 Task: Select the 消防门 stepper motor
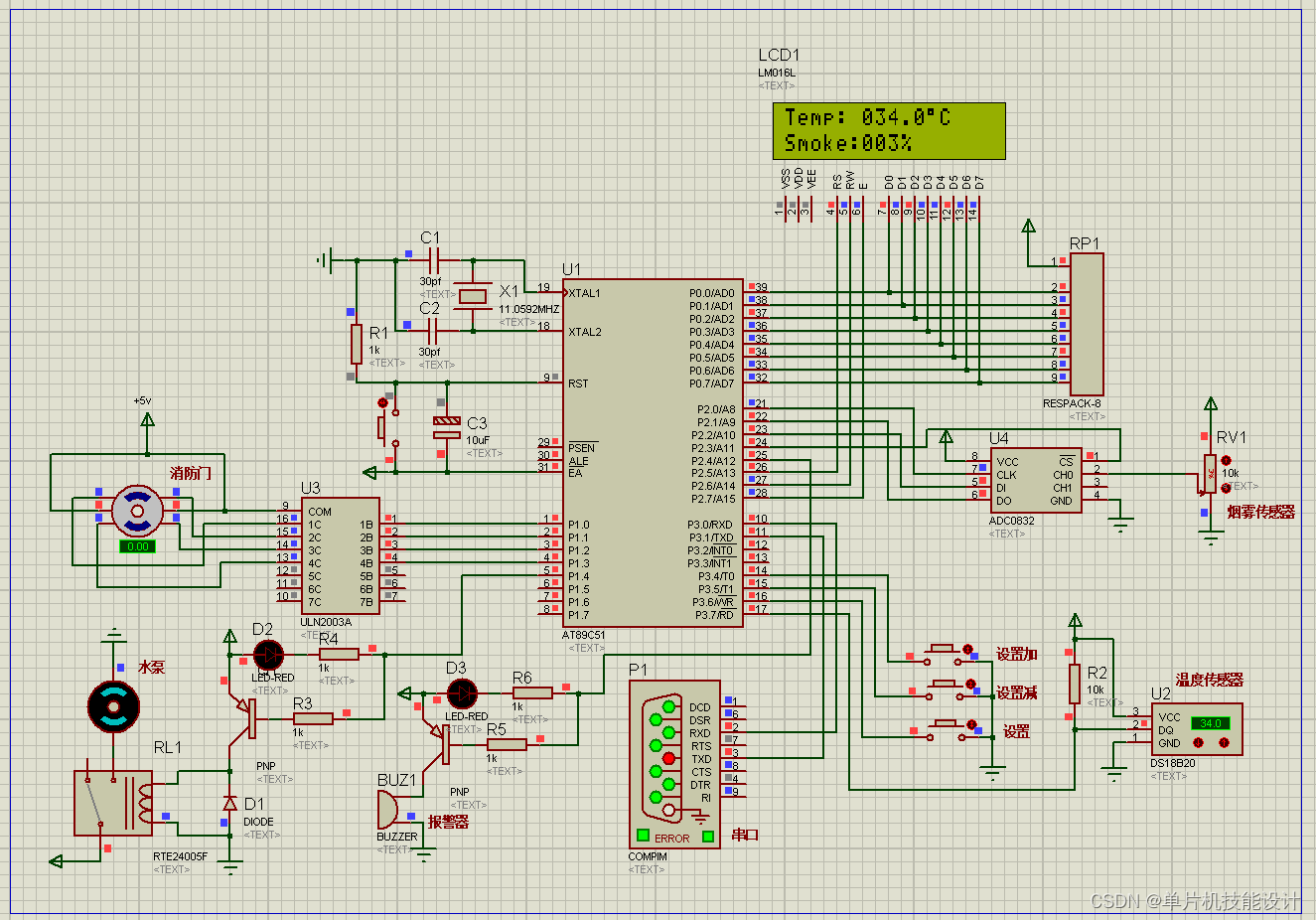click(x=137, y=511)
